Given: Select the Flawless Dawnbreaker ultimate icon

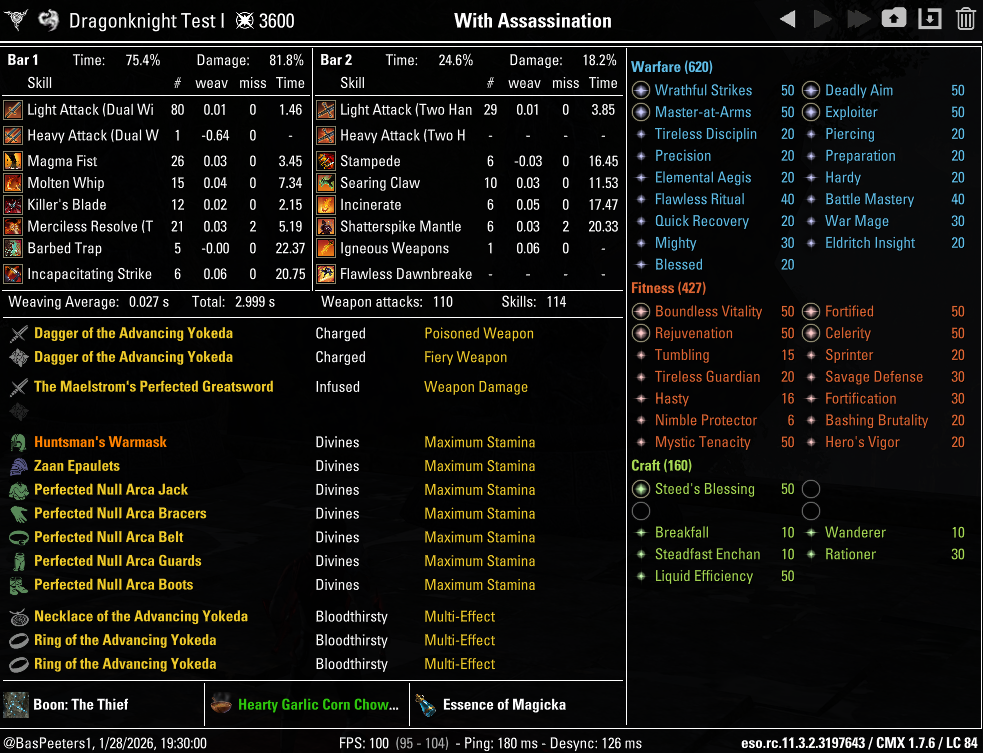Looking at the screenshot, I should pyautogui.click(x=325, y=274).
